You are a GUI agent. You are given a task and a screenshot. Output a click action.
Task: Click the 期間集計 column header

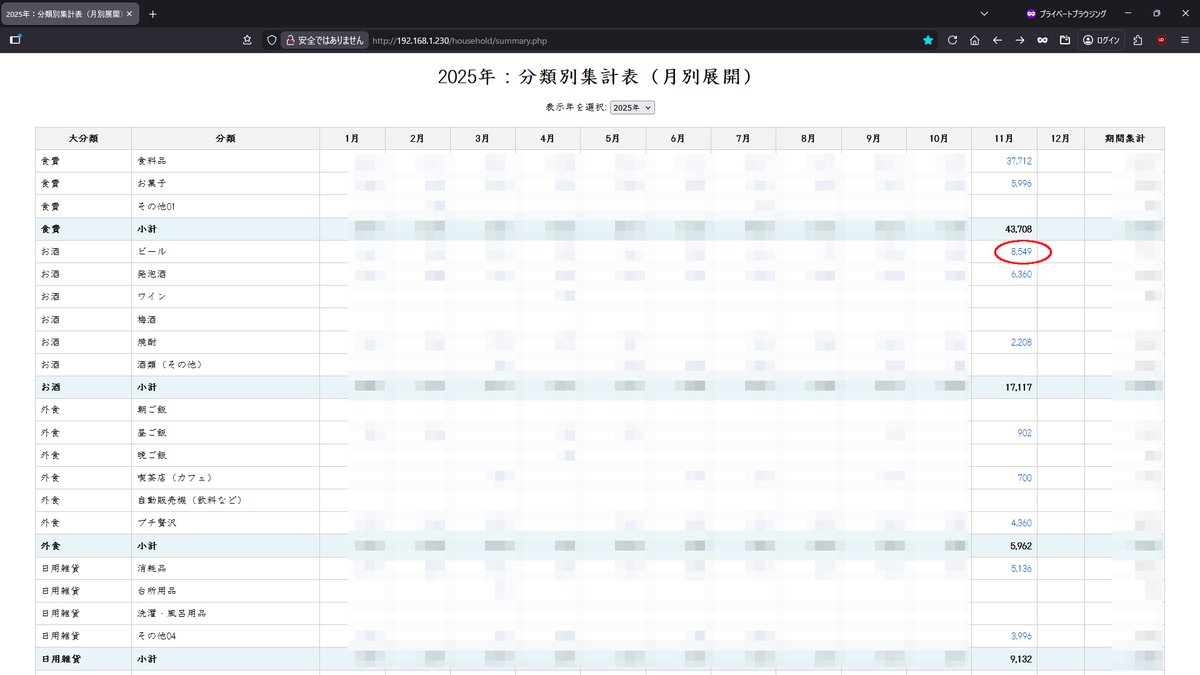(1124, 138)
